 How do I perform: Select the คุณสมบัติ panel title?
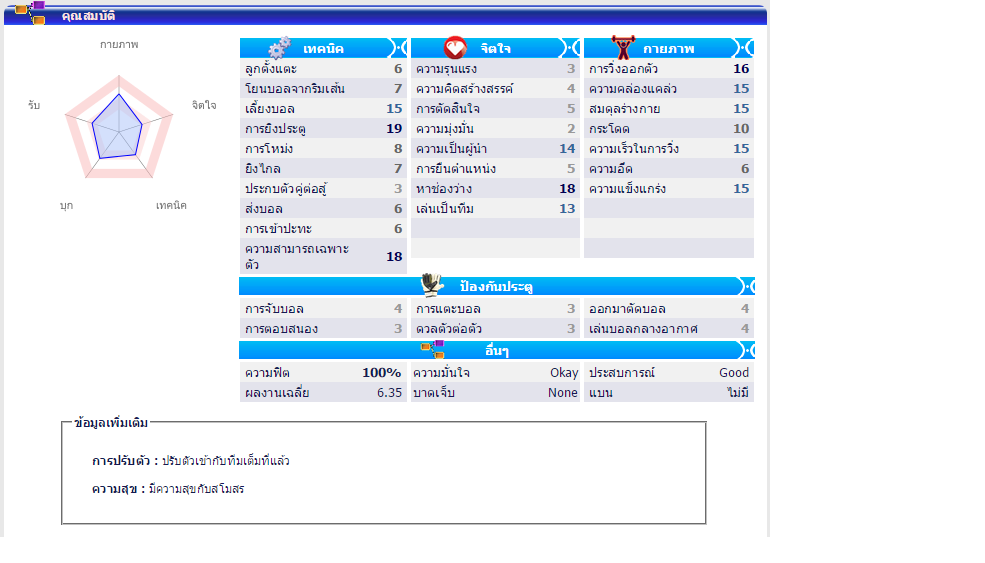tap(89, 16)
